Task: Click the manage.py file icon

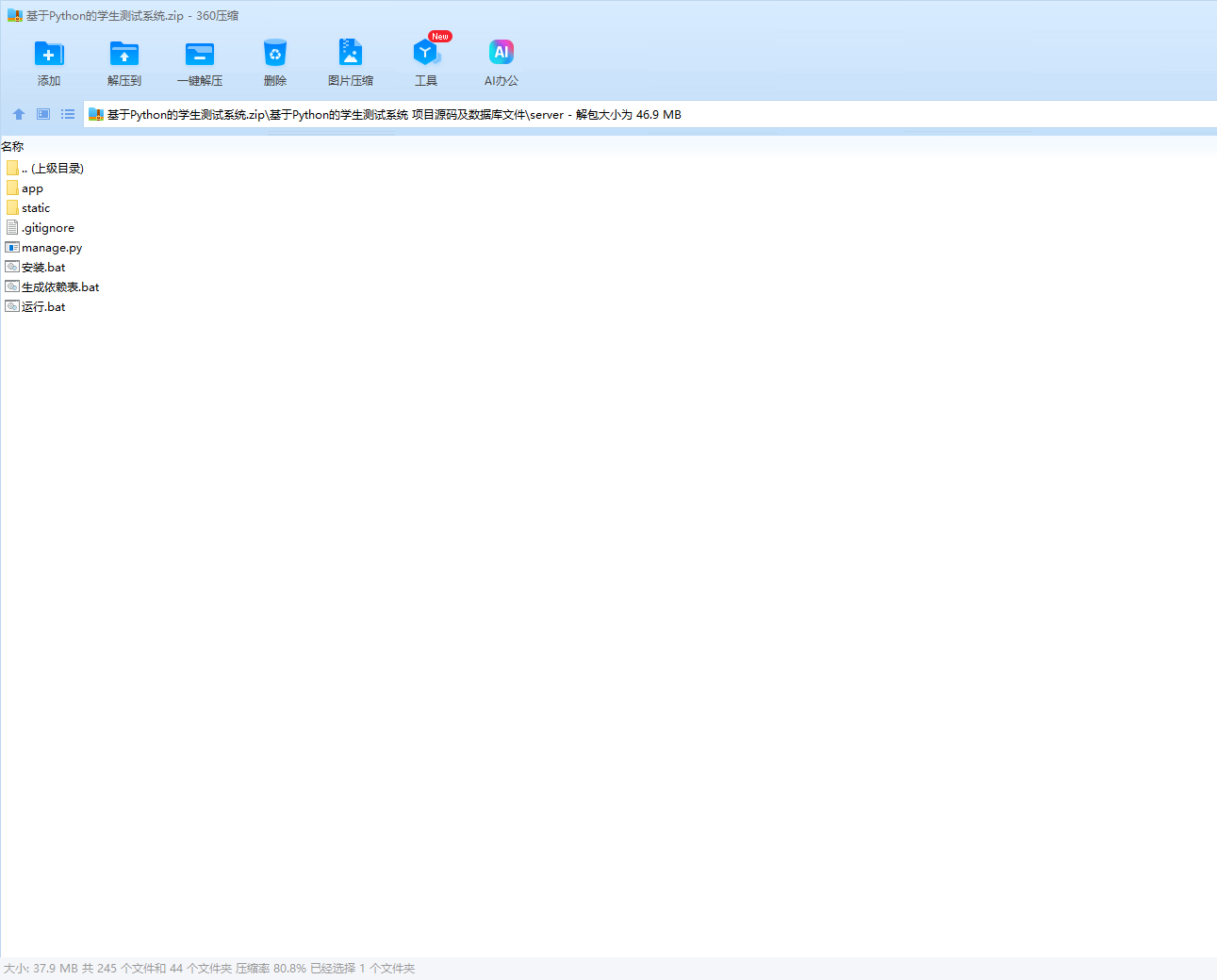Action: pyautogui.click(x=12, y=247)
